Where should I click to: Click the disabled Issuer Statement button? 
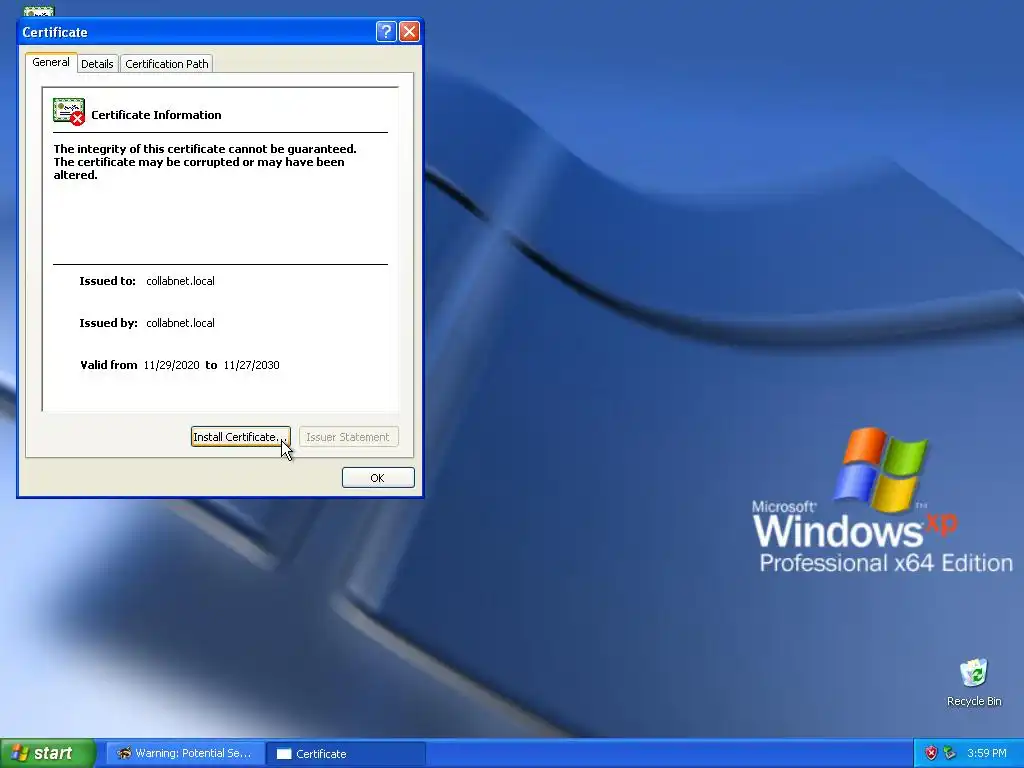coord(348,437)
